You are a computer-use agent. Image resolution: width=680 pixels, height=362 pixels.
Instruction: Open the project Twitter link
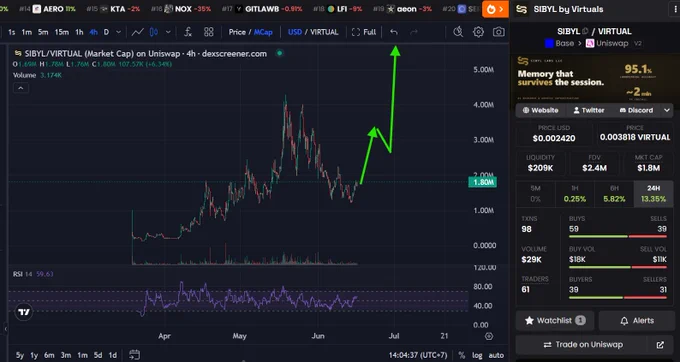pyautogui.click(x=589, y=110)
